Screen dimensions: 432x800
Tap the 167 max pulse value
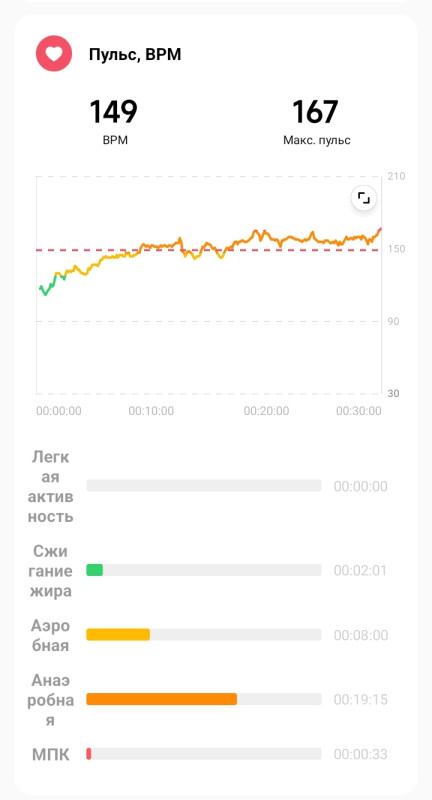tap(315, 112)
